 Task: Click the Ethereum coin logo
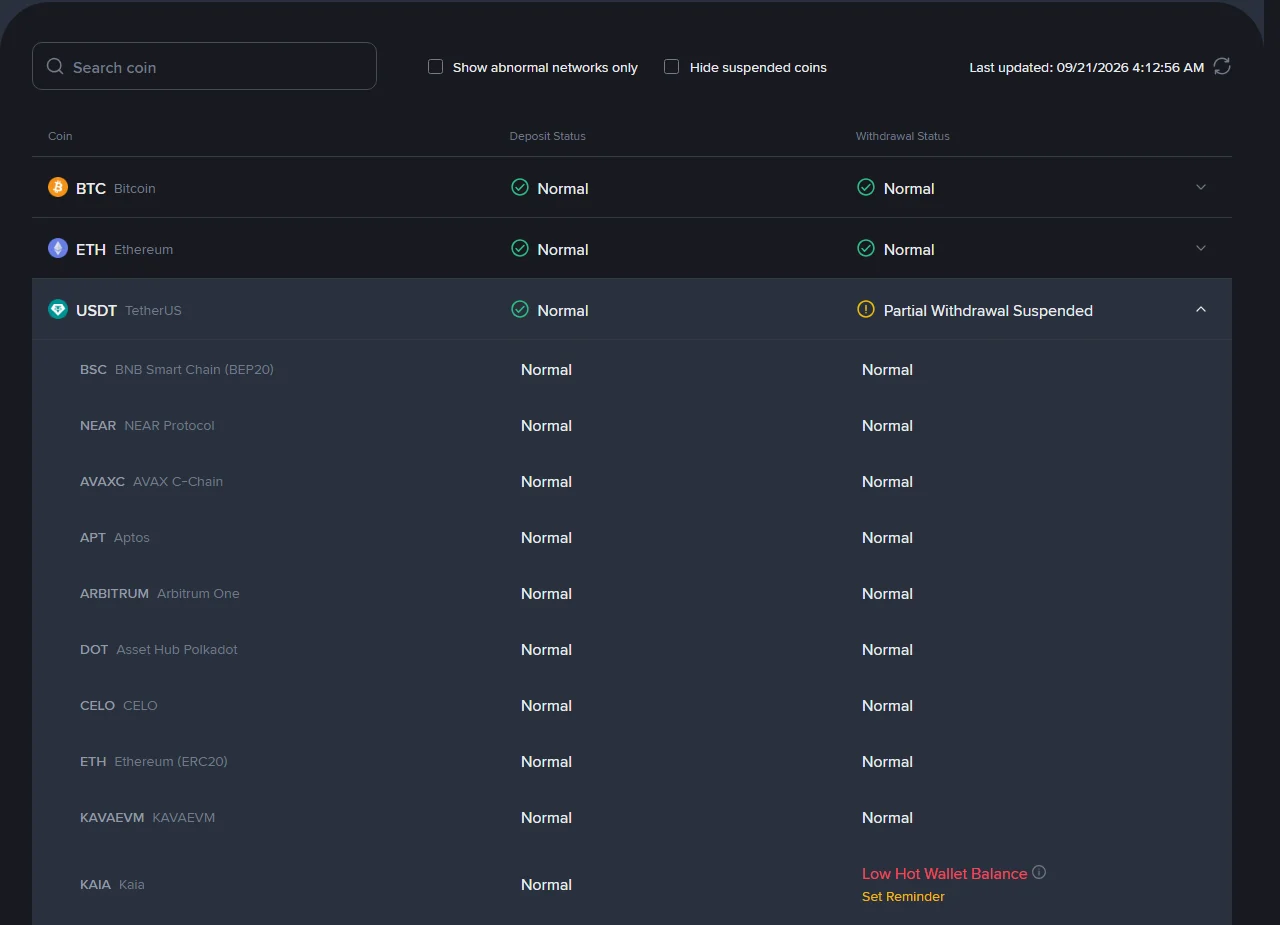[58, 249]
